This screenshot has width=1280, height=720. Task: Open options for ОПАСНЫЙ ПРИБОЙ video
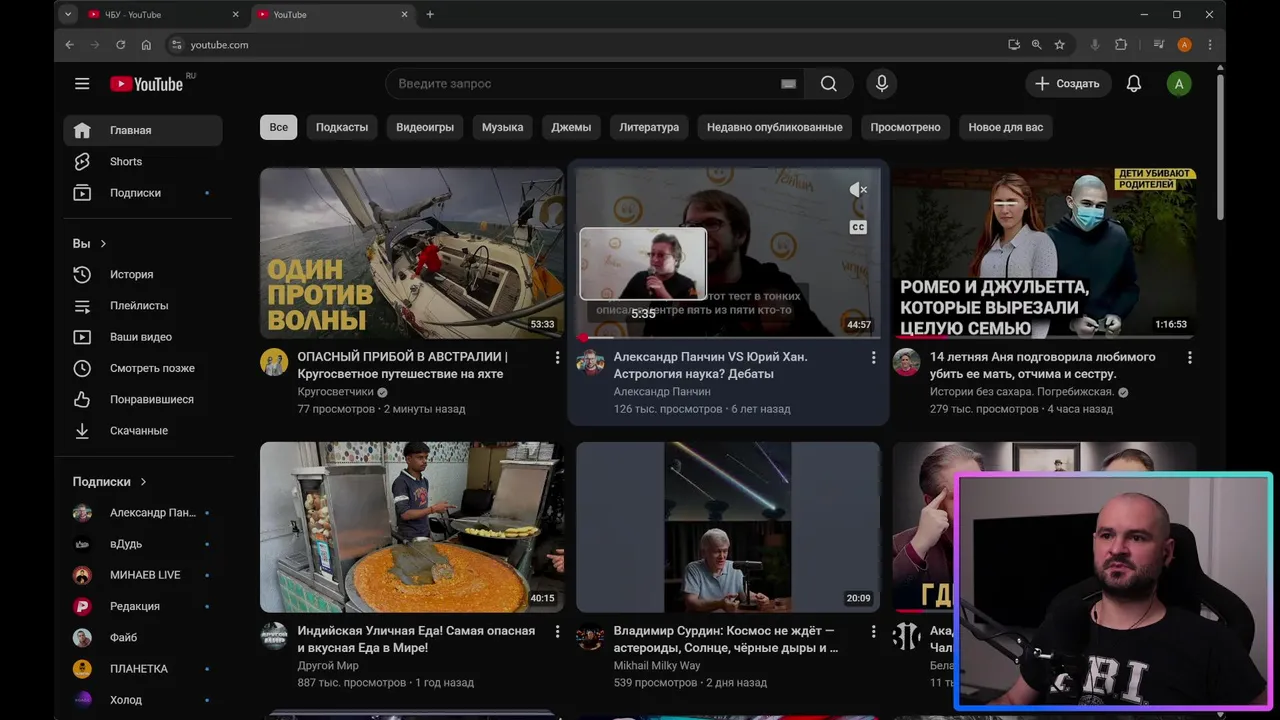tap(557, 358)
